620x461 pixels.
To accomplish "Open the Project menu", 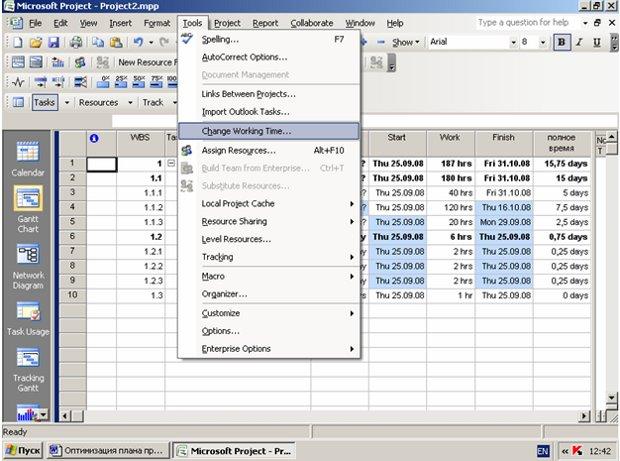I will click(227, 23).
